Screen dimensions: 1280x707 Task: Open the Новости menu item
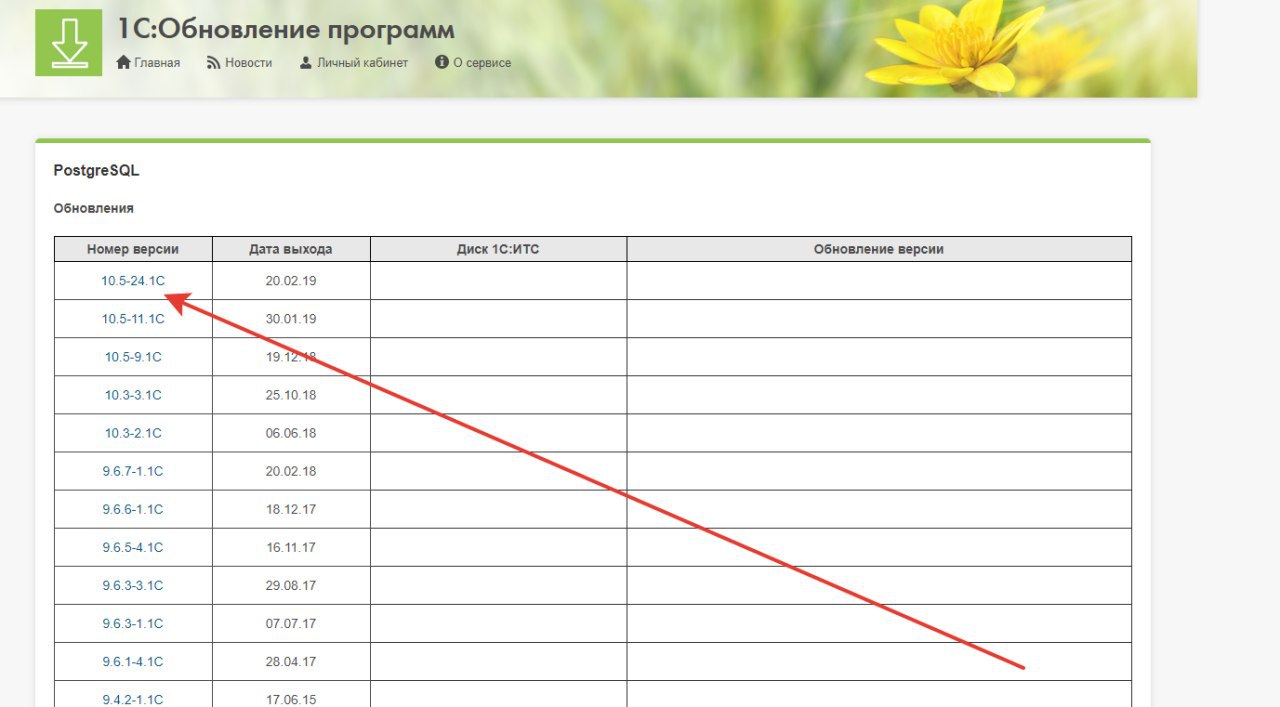(x=248, y=62)
